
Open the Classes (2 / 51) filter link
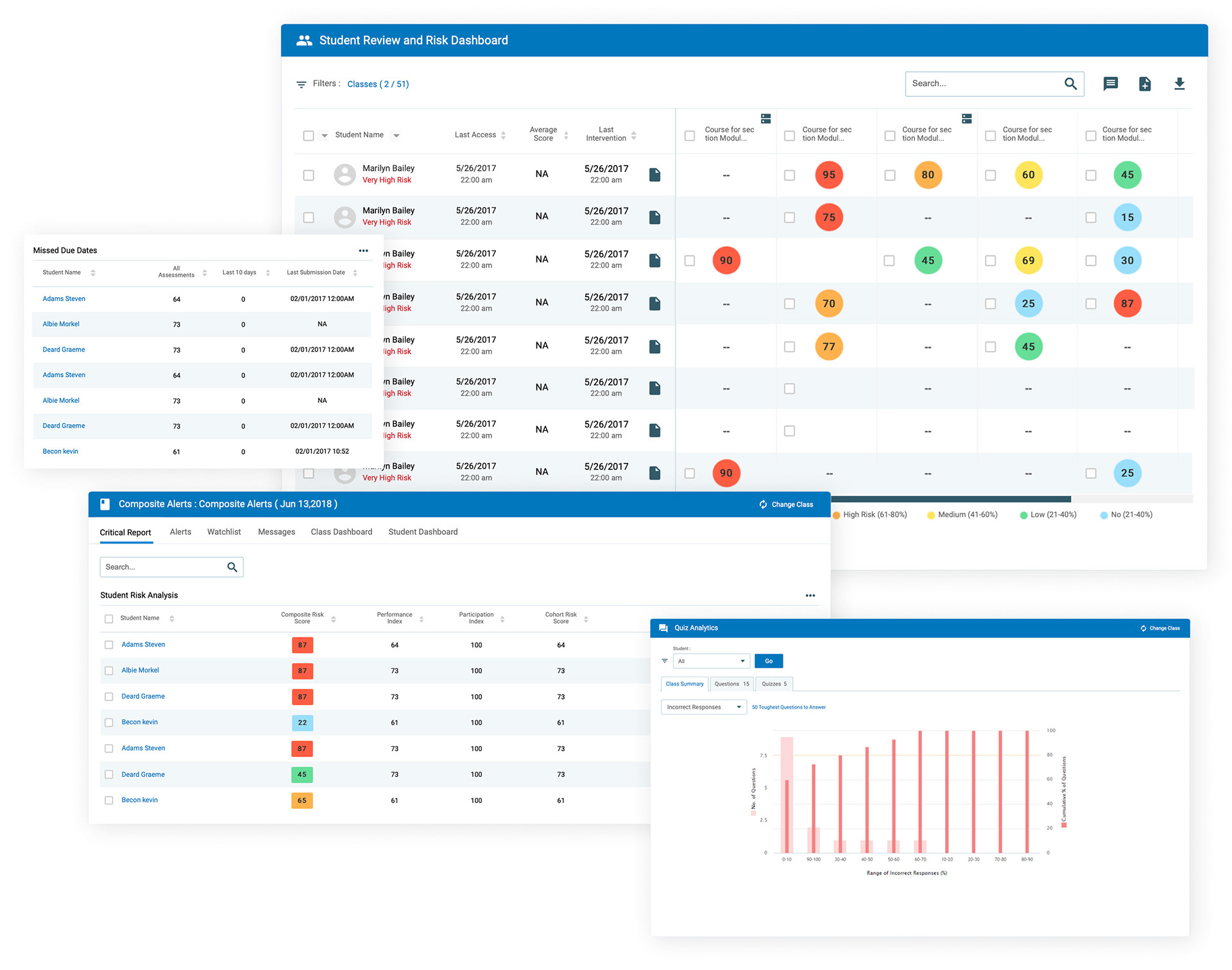378,84
